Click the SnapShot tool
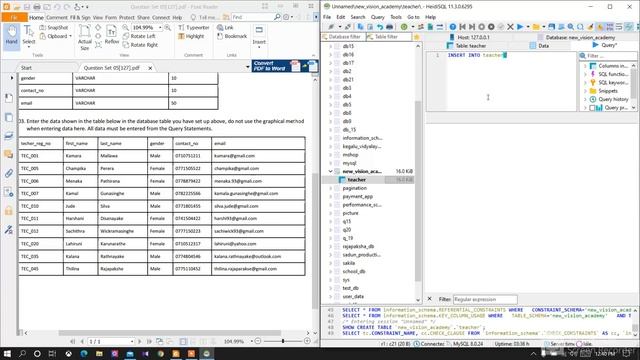This screenshot has width=640, height=360. 54,27
